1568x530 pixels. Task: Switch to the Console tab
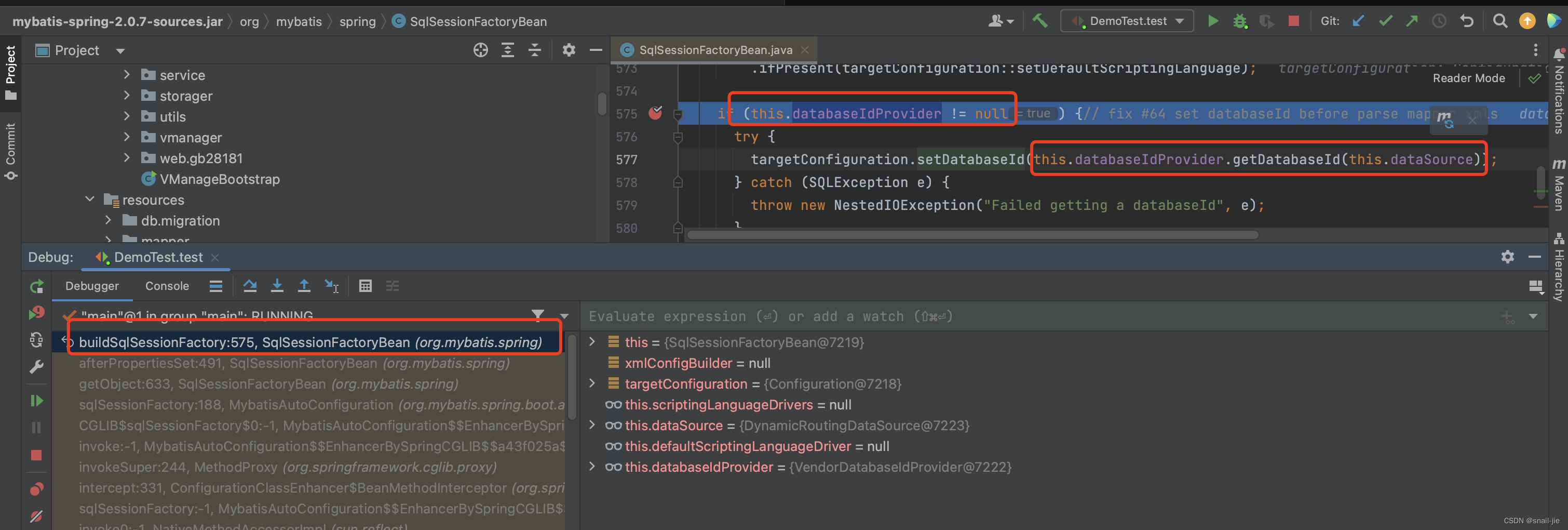167,286
